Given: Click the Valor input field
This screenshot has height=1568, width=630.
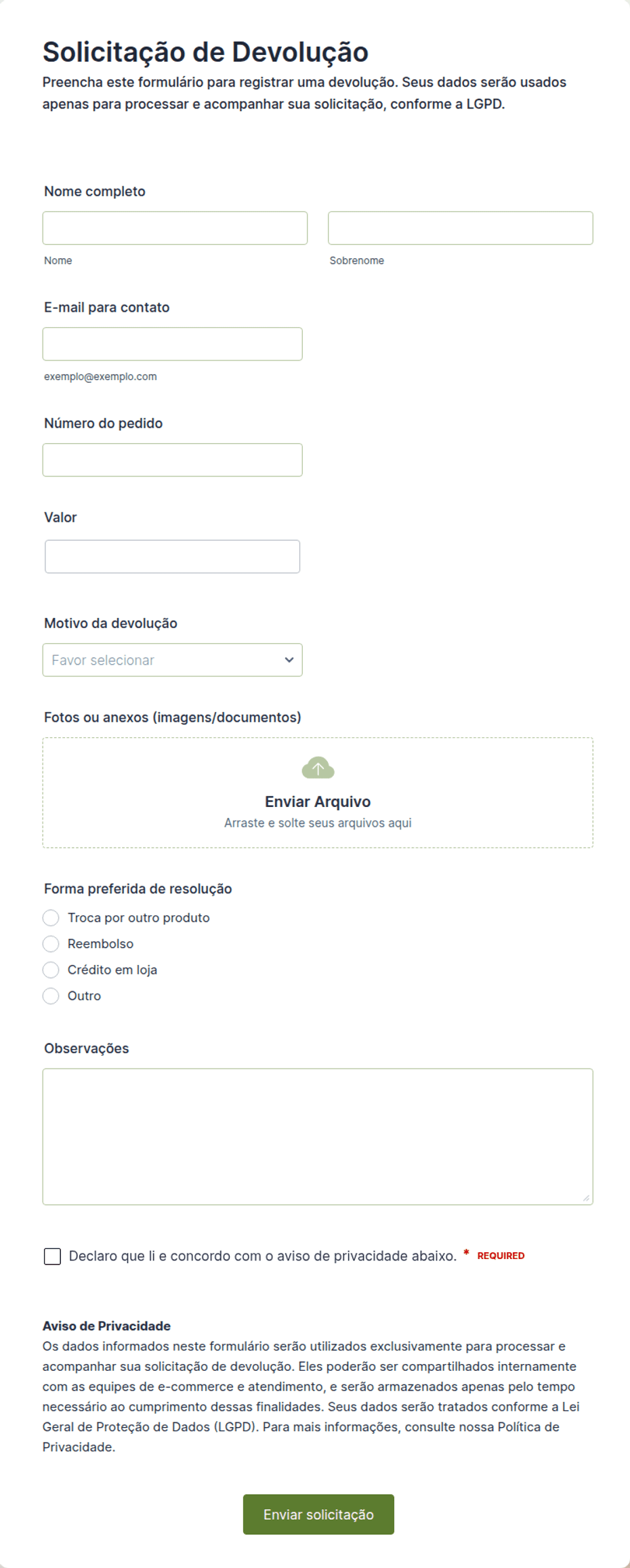Looking at the screenshot, I should click(x=172, y=556).
